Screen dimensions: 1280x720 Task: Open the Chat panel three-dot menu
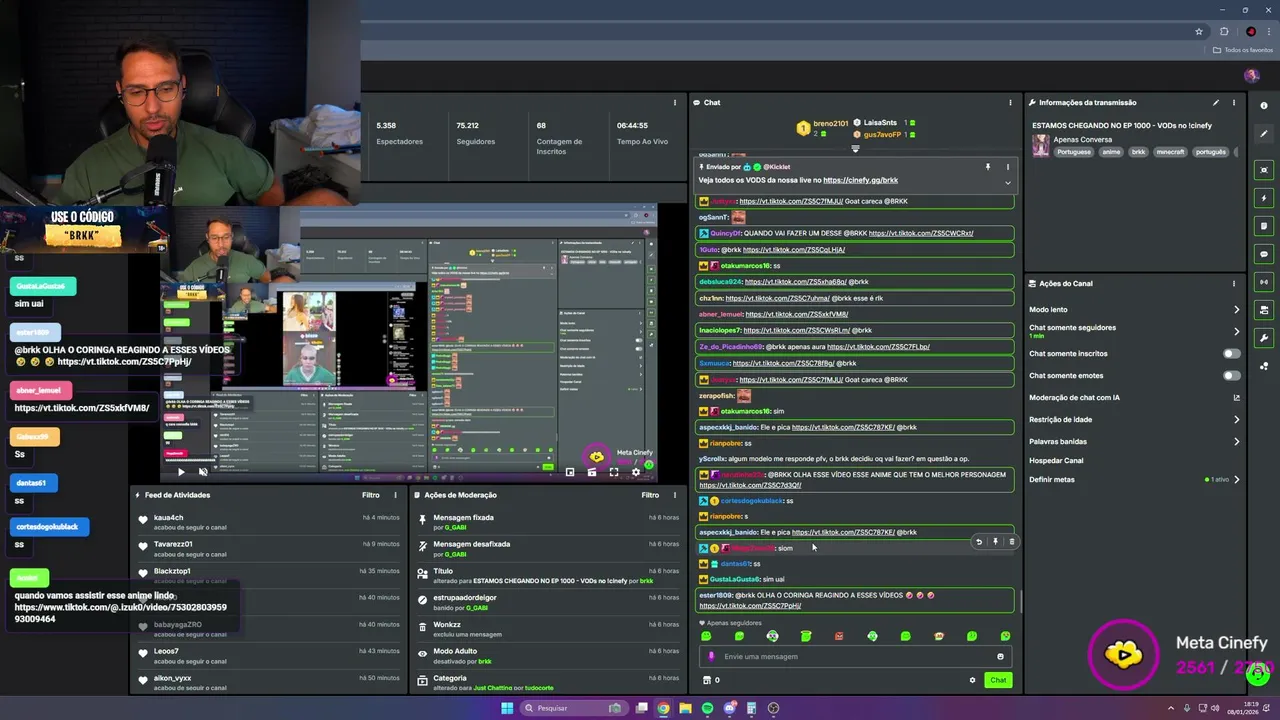point(1010,102)
